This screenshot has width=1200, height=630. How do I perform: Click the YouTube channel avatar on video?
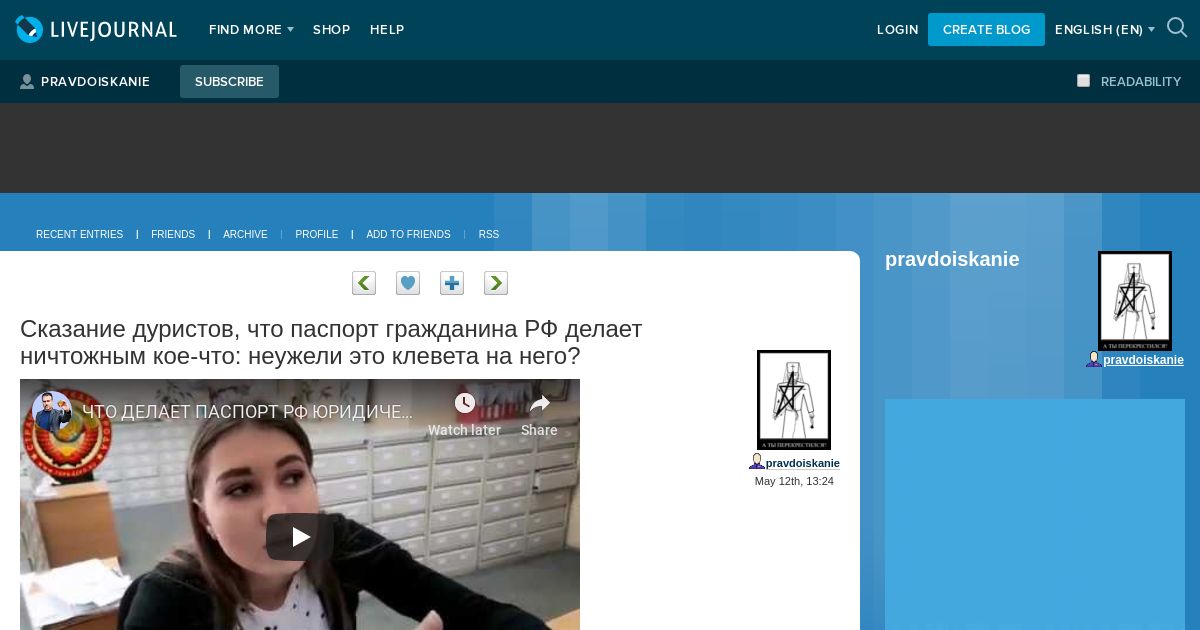click(x=51, y=411)
